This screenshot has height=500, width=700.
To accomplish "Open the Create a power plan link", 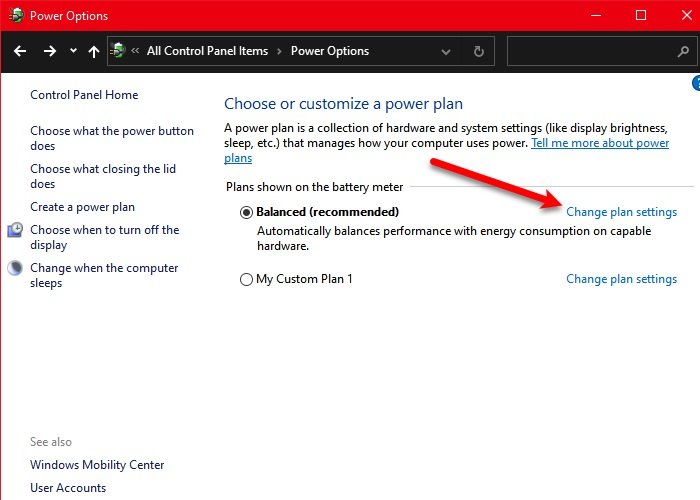I will [82, 207].
